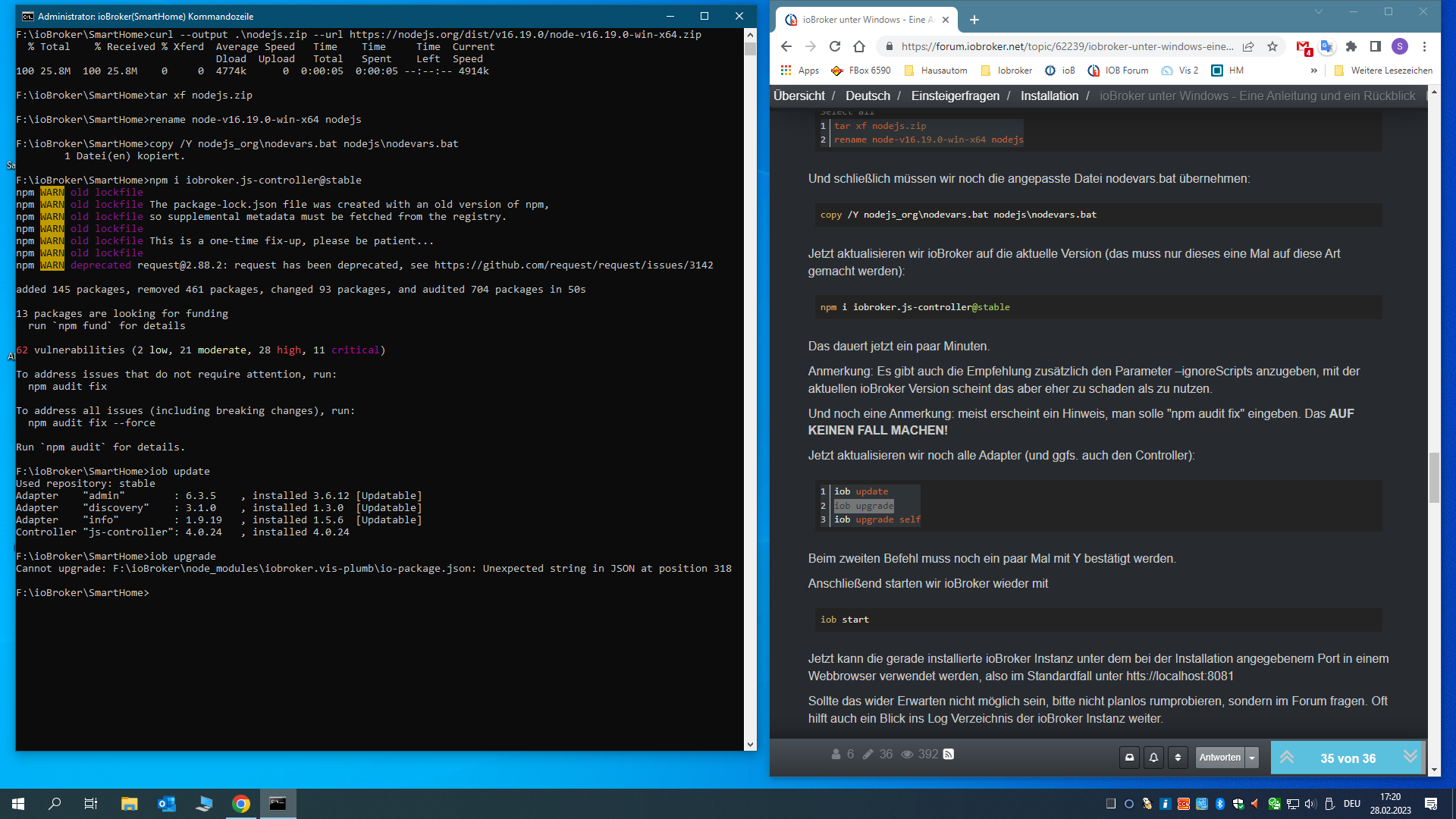Click the URL address bar
Viewport: 1456px width, 819px height.
point(1067,46)
